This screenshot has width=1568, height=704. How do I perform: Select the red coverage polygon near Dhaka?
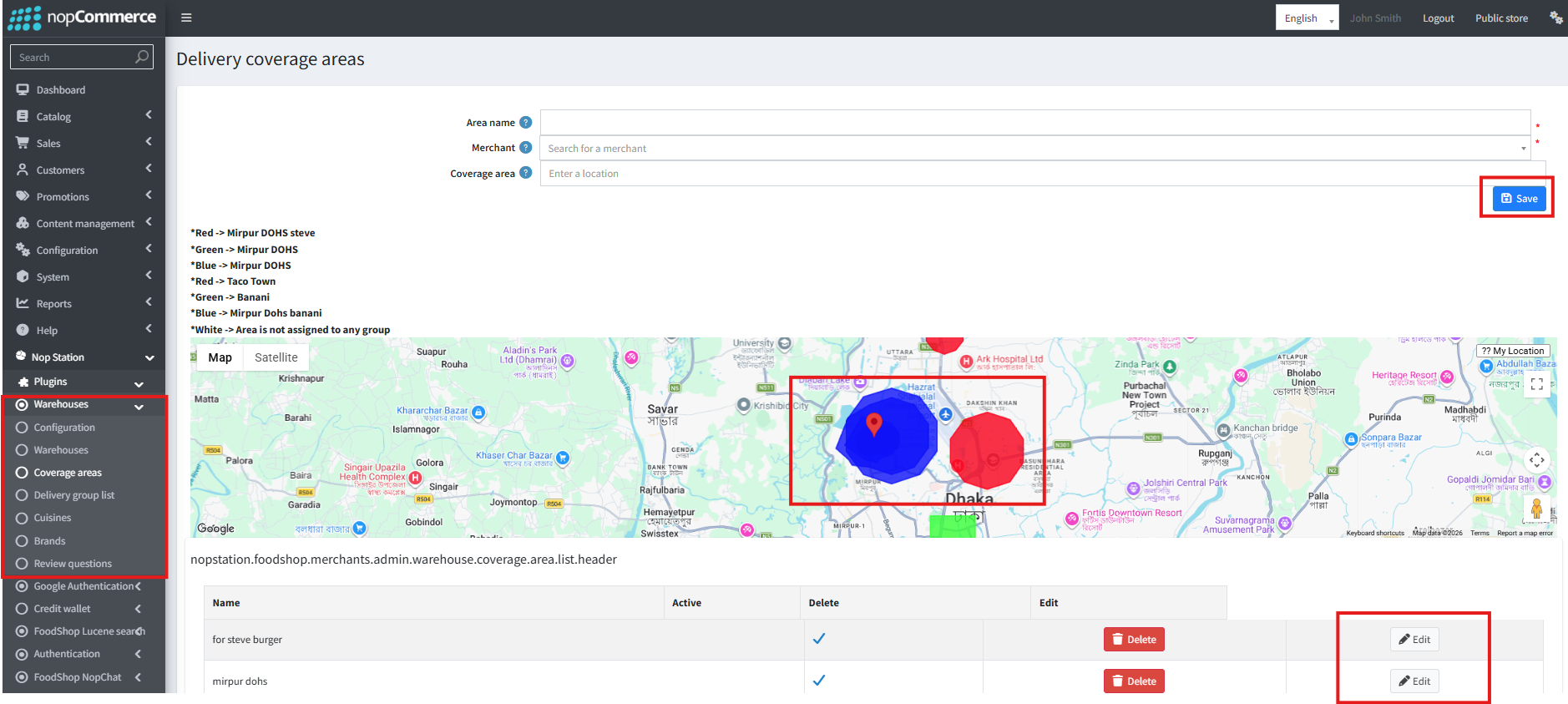(x=986, y=449)
